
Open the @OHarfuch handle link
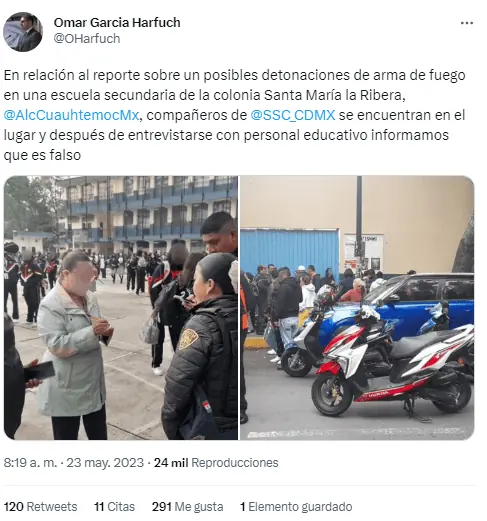click(87, 39)
